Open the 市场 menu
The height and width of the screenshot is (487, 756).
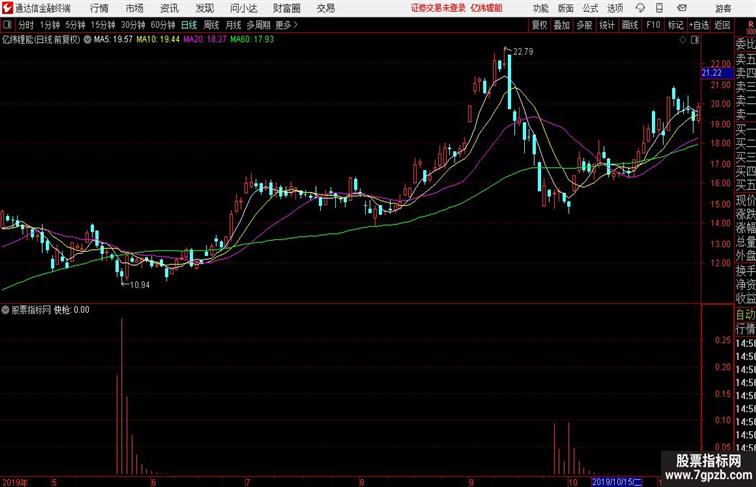coord(134,8)
